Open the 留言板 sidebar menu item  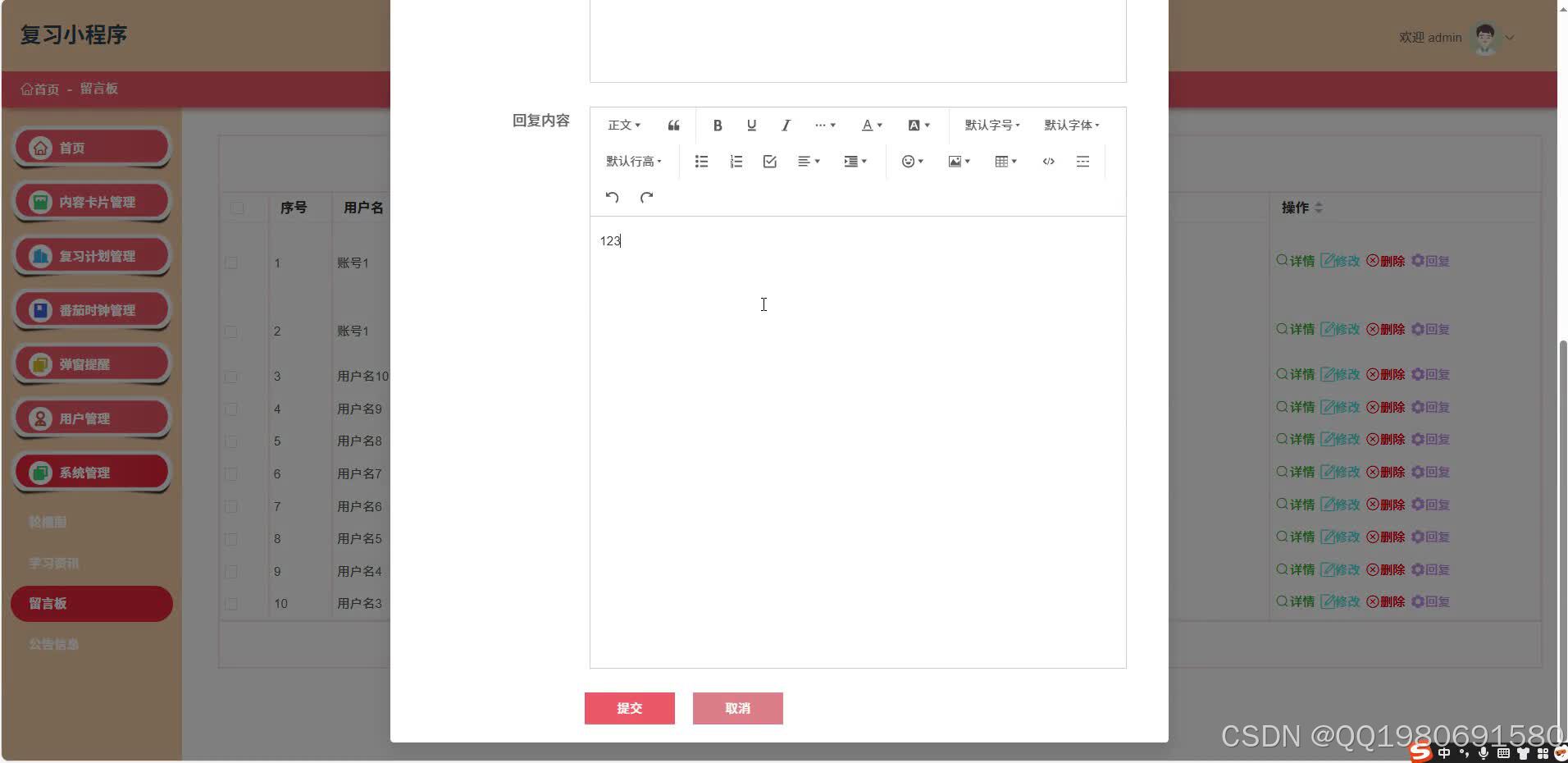tap(91, 603)
